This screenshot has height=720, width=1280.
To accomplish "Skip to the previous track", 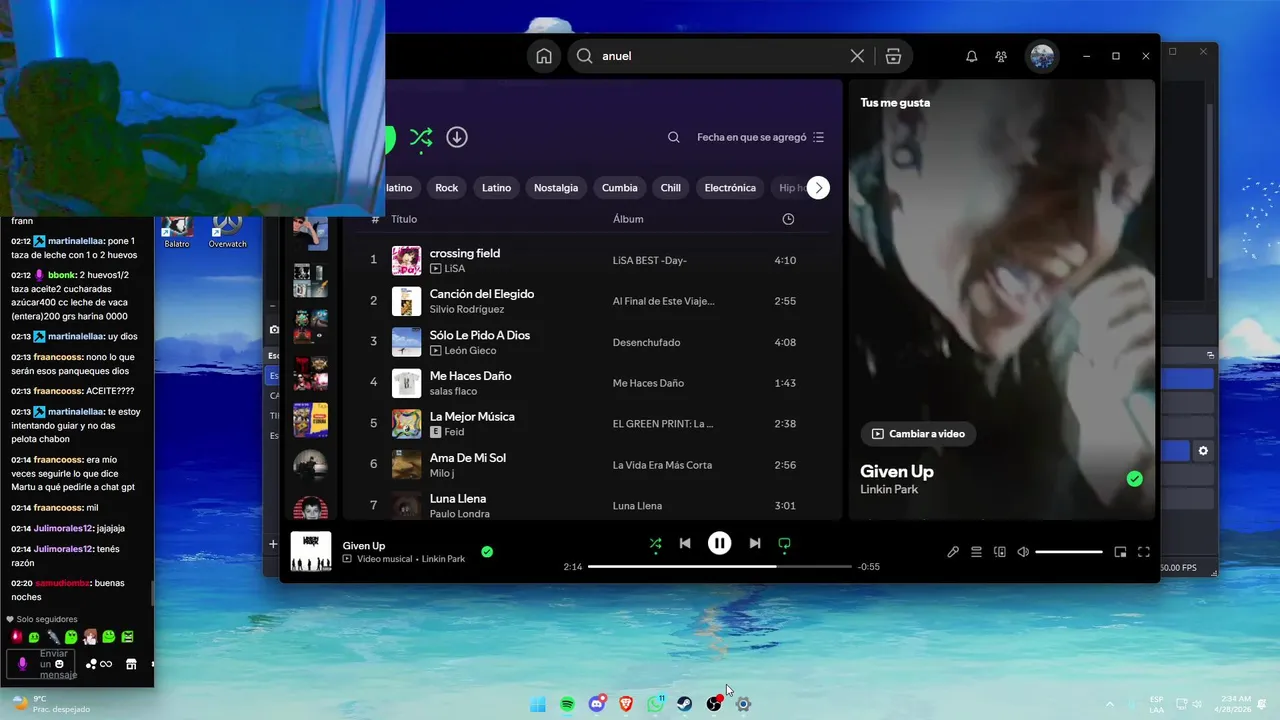I will click(685, 543).
